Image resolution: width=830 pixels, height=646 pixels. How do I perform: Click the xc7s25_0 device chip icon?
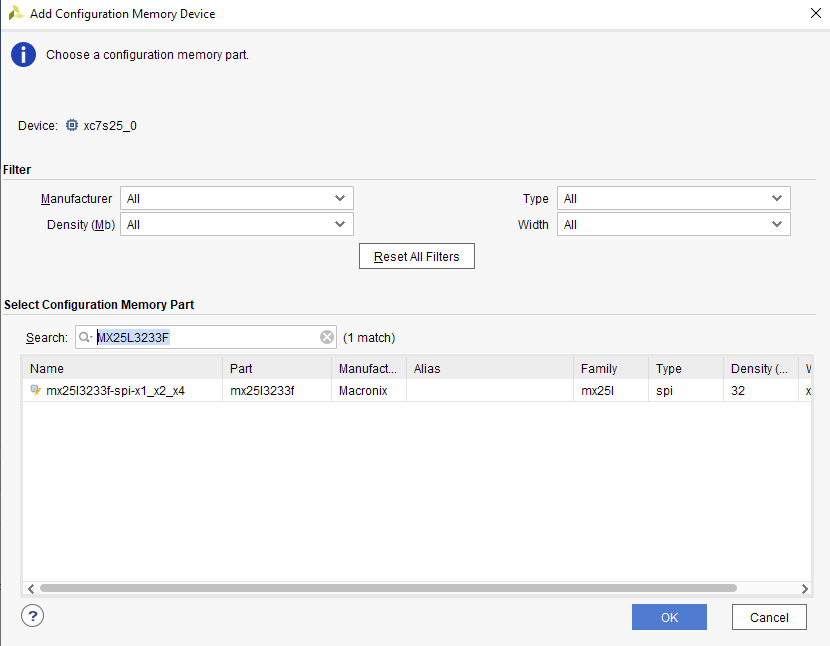[72, 126]
